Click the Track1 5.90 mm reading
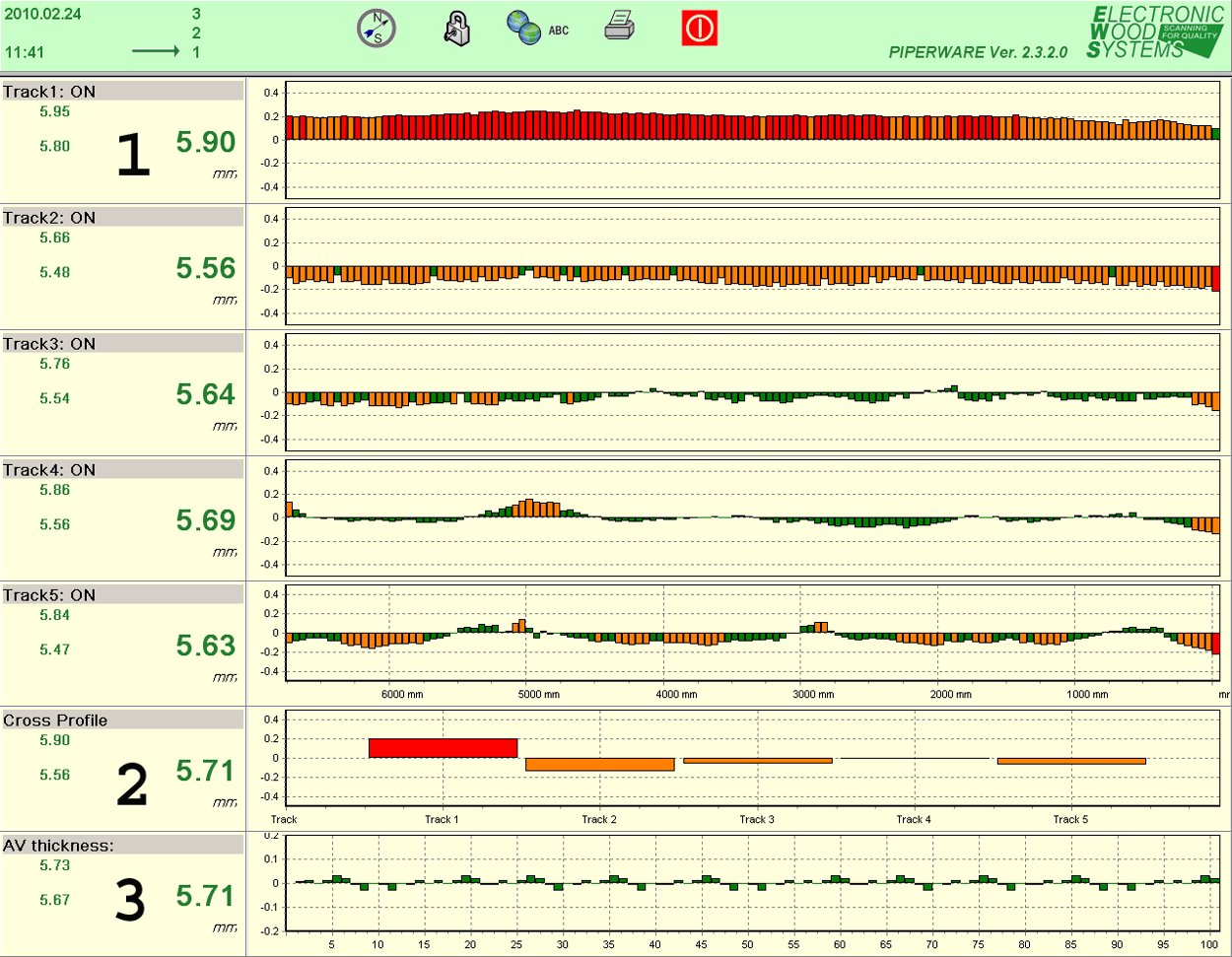Viewport: 1232px width, 957px height. point(206,143)
